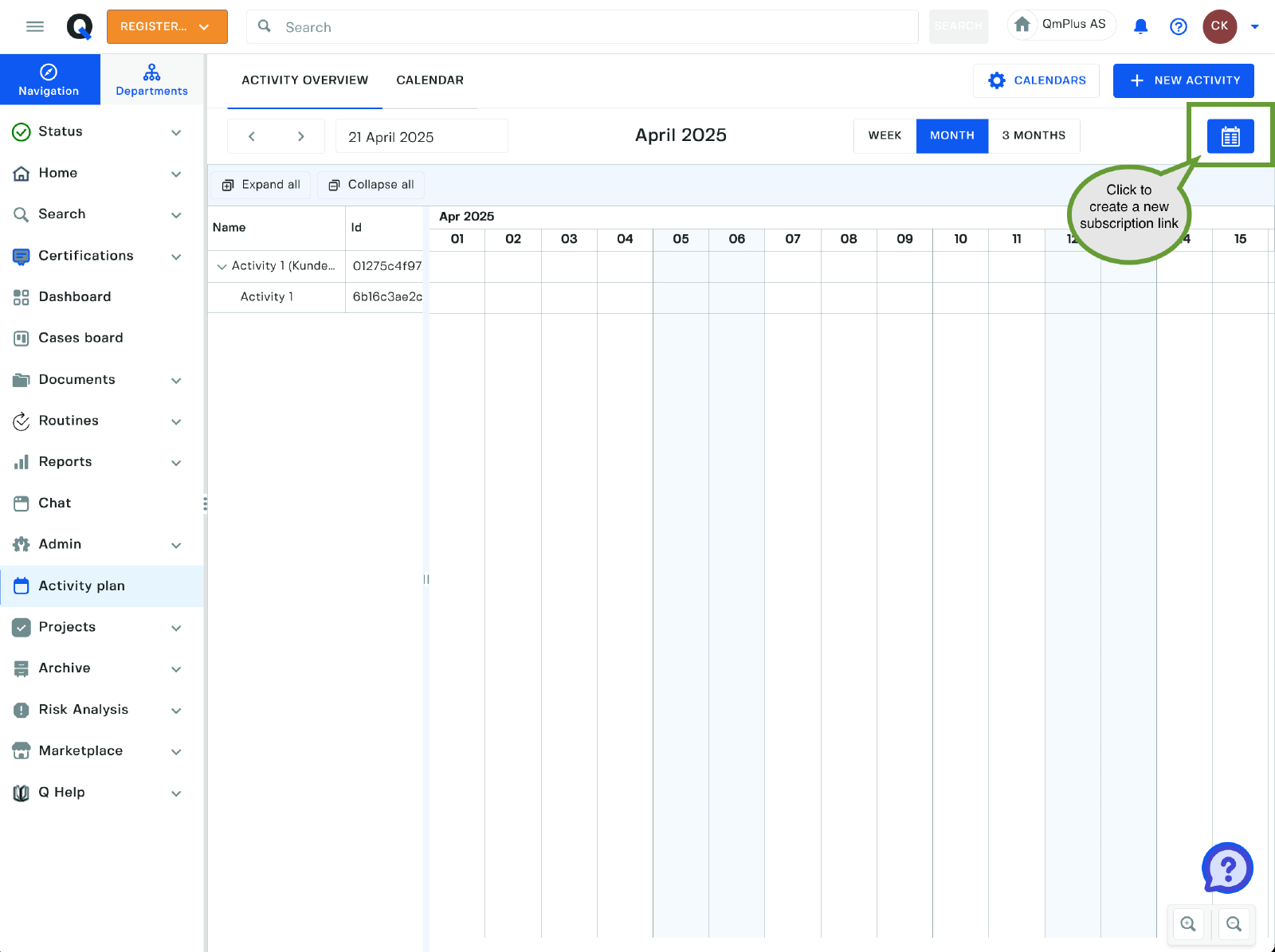Expand the Certifications sidebar menu
This screenshot has width=1275, height=952.
[176, 257]
